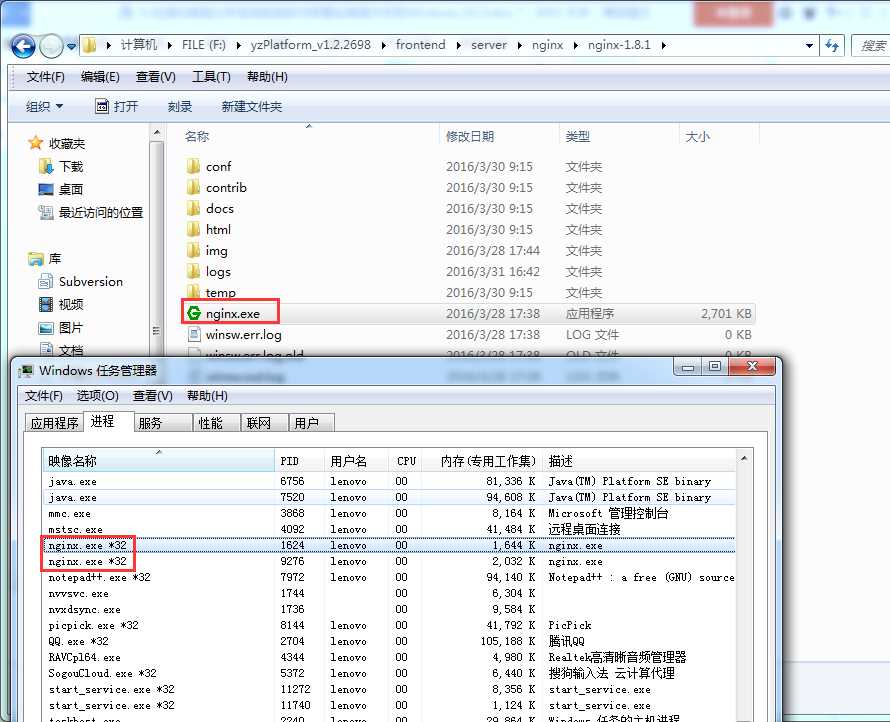Go to the server breadcrumb folder
Screen dimensions: 890x722
489,45
